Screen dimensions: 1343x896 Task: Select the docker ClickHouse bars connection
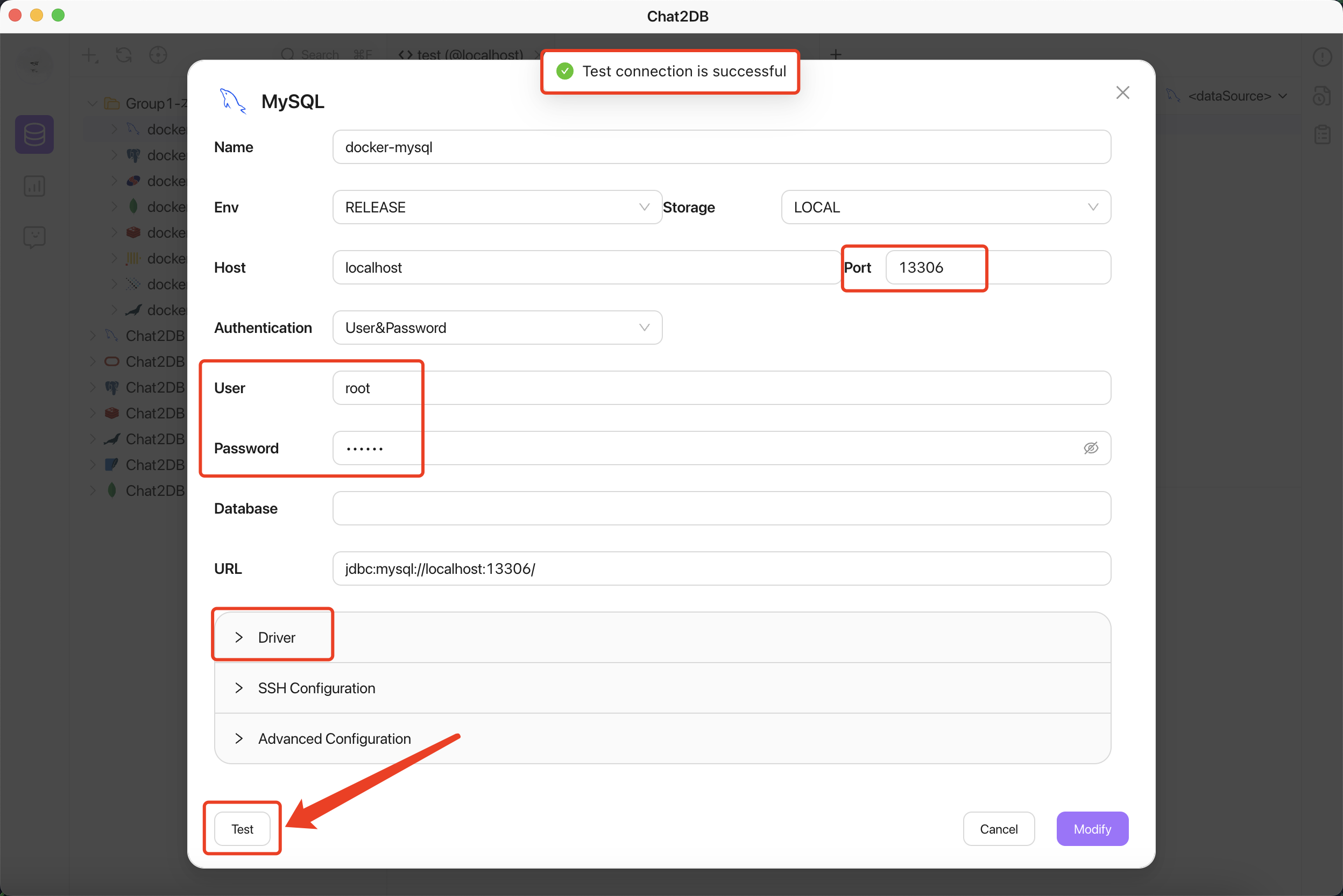(157, 258)
